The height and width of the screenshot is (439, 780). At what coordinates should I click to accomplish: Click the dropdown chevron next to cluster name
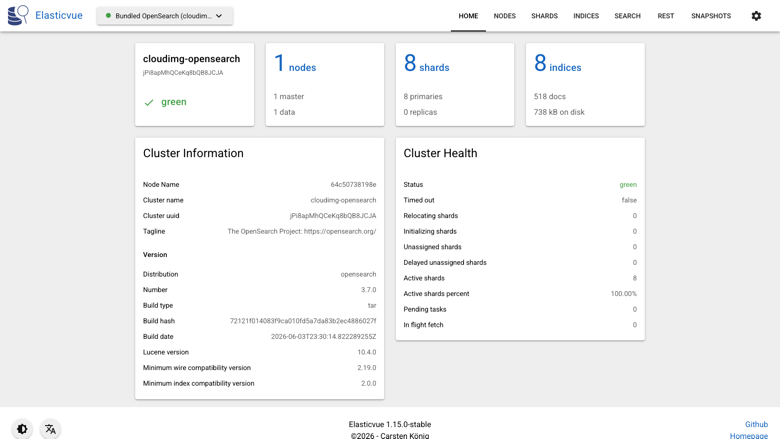click(x=219, y=16)
